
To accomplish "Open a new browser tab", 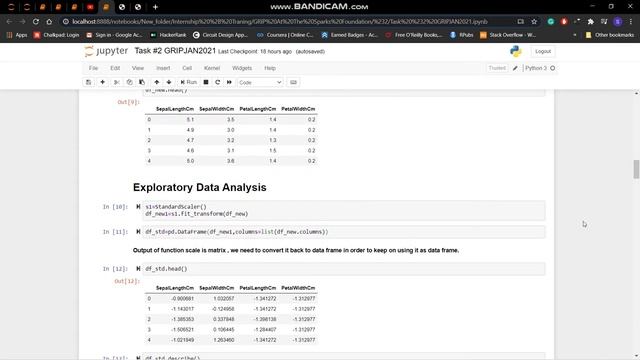I will click(x=155, y=7).
